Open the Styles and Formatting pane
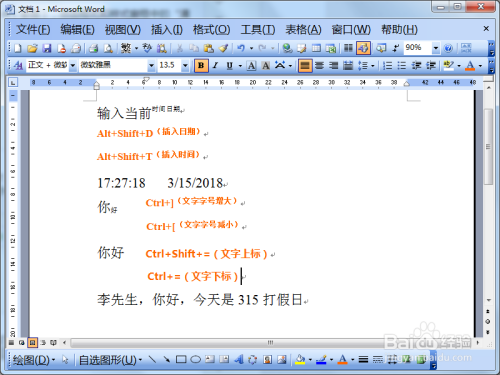 [19, 65]
